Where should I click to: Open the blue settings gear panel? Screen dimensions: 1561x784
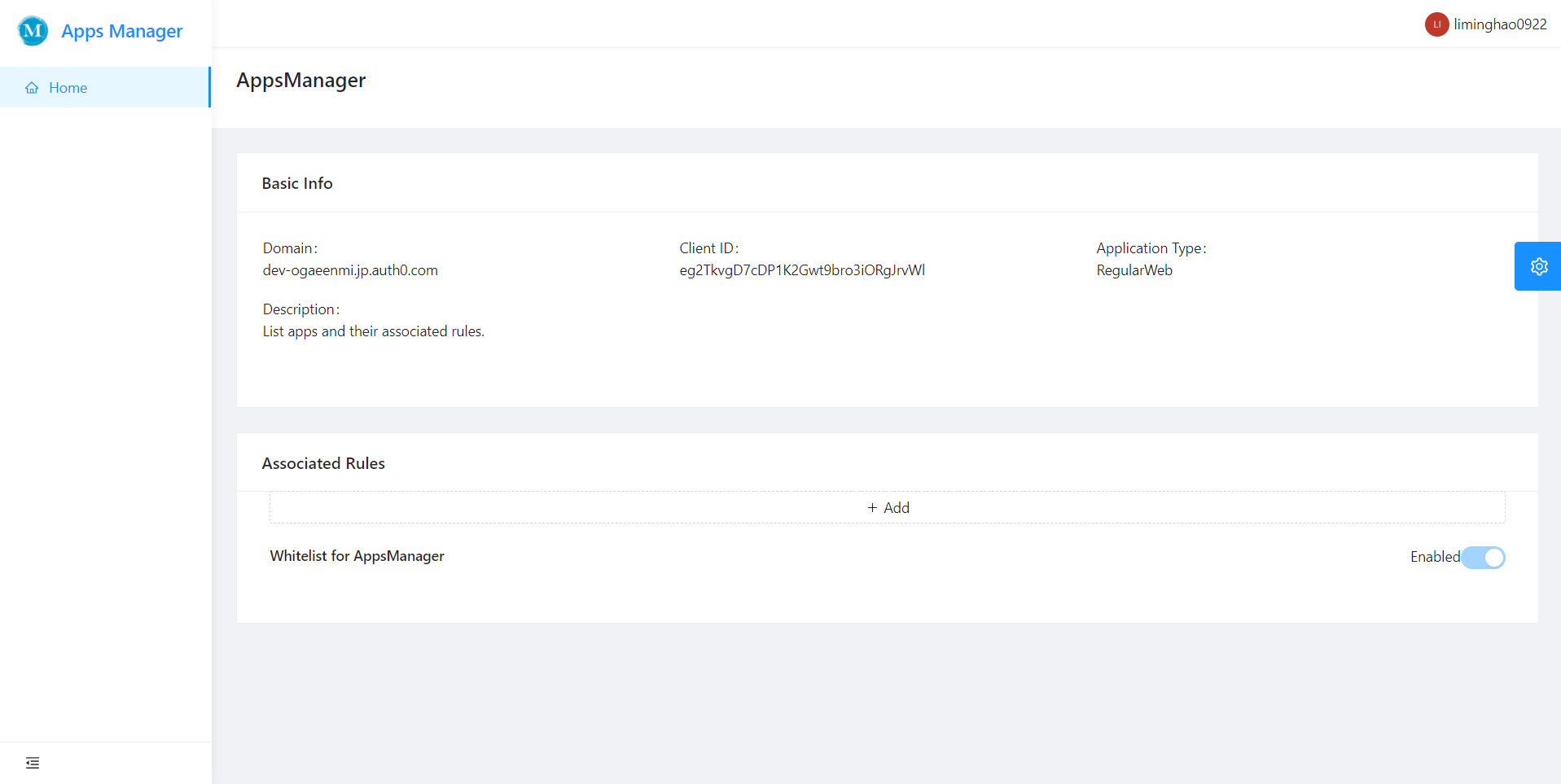[1538, 266]
